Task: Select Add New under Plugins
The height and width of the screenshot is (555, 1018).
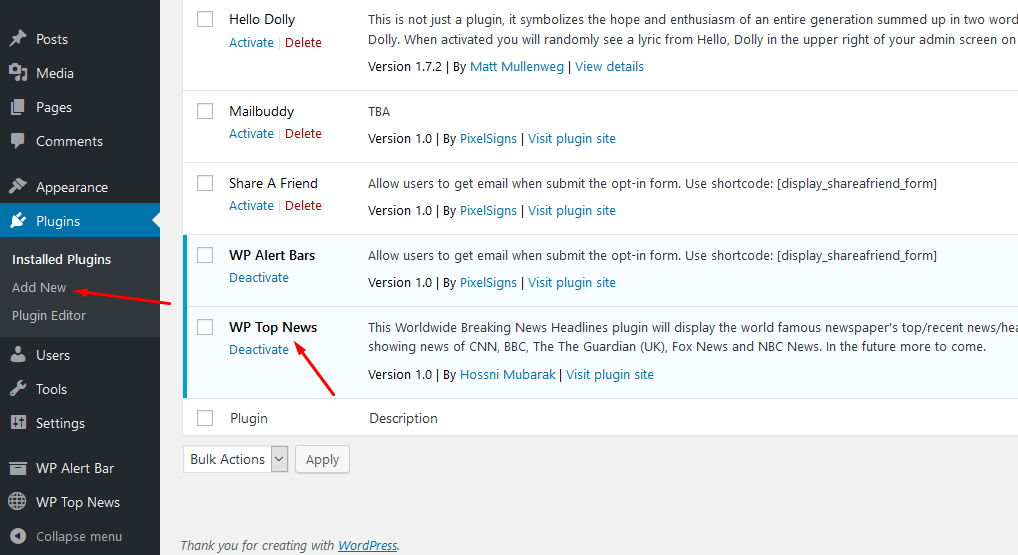Action: 39,287
